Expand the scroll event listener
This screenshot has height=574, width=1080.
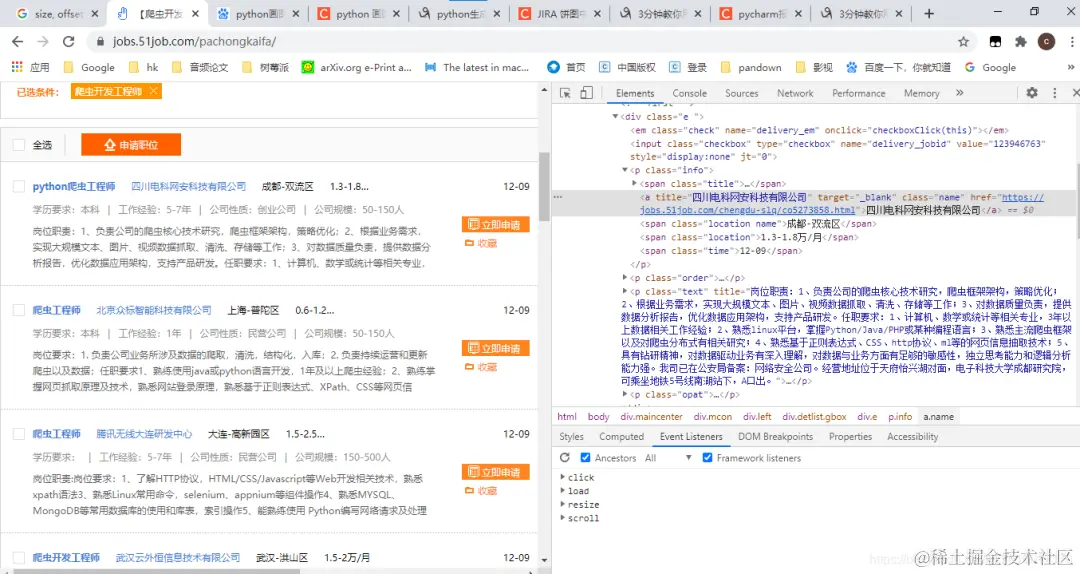pos(563,518)
